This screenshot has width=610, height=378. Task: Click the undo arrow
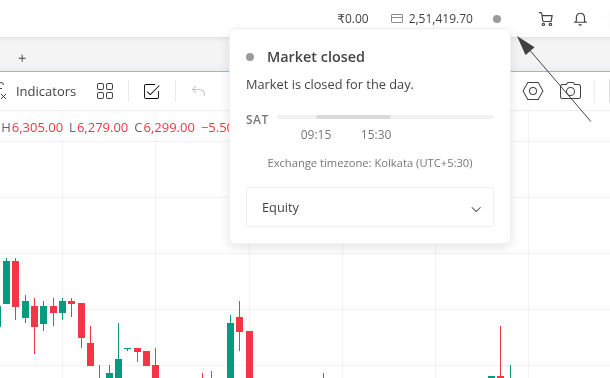tap(198, 91)
